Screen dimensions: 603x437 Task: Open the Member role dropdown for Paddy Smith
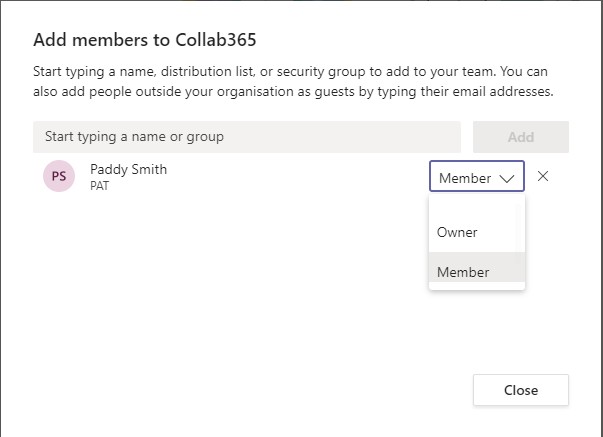coord(476,176)
